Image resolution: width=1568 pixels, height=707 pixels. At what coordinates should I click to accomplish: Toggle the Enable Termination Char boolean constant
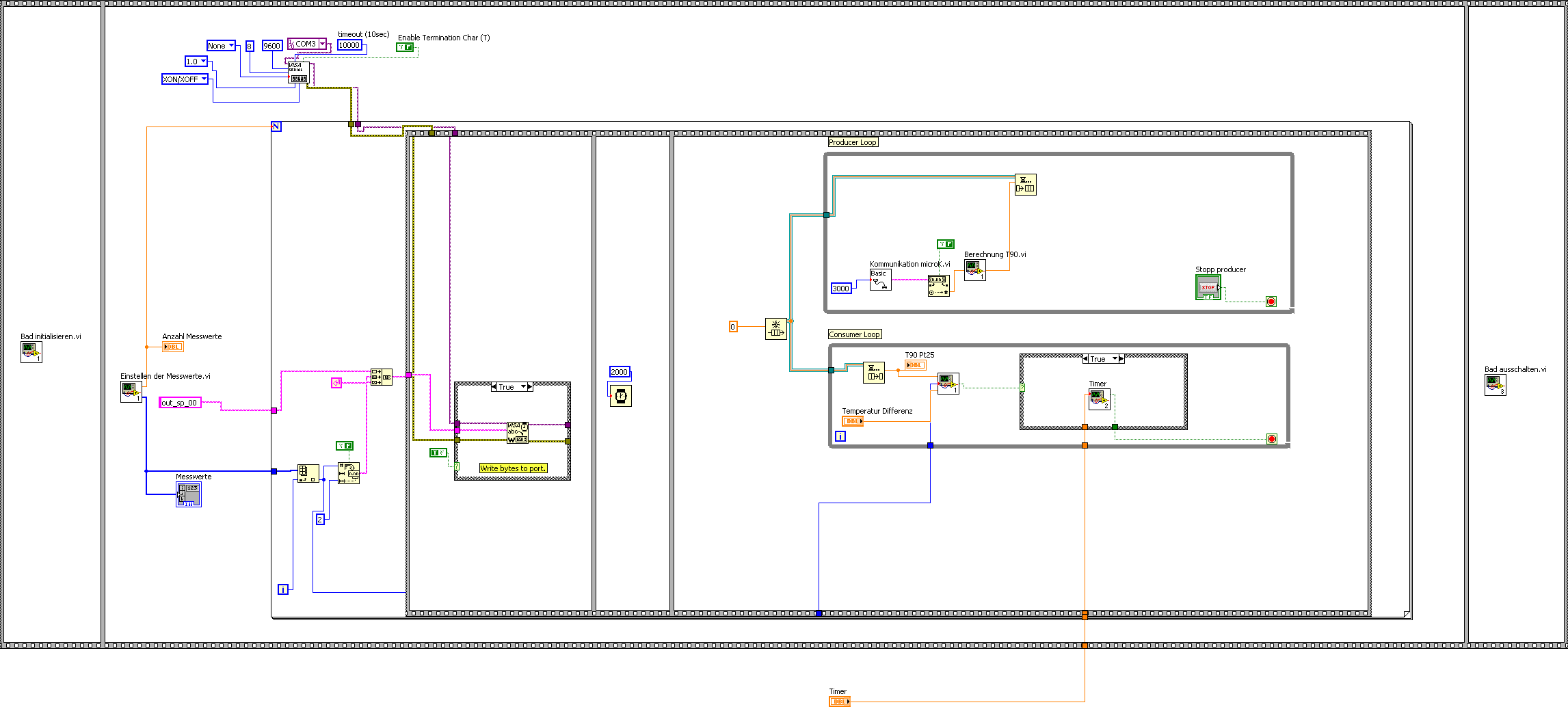(405, 47)
